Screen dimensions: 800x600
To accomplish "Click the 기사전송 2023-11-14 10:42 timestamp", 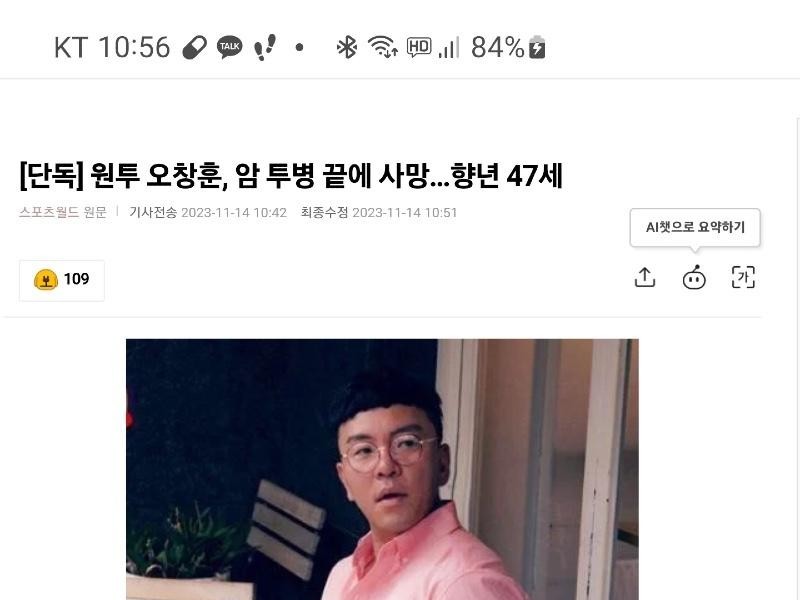I will click(x=208, y=212).
